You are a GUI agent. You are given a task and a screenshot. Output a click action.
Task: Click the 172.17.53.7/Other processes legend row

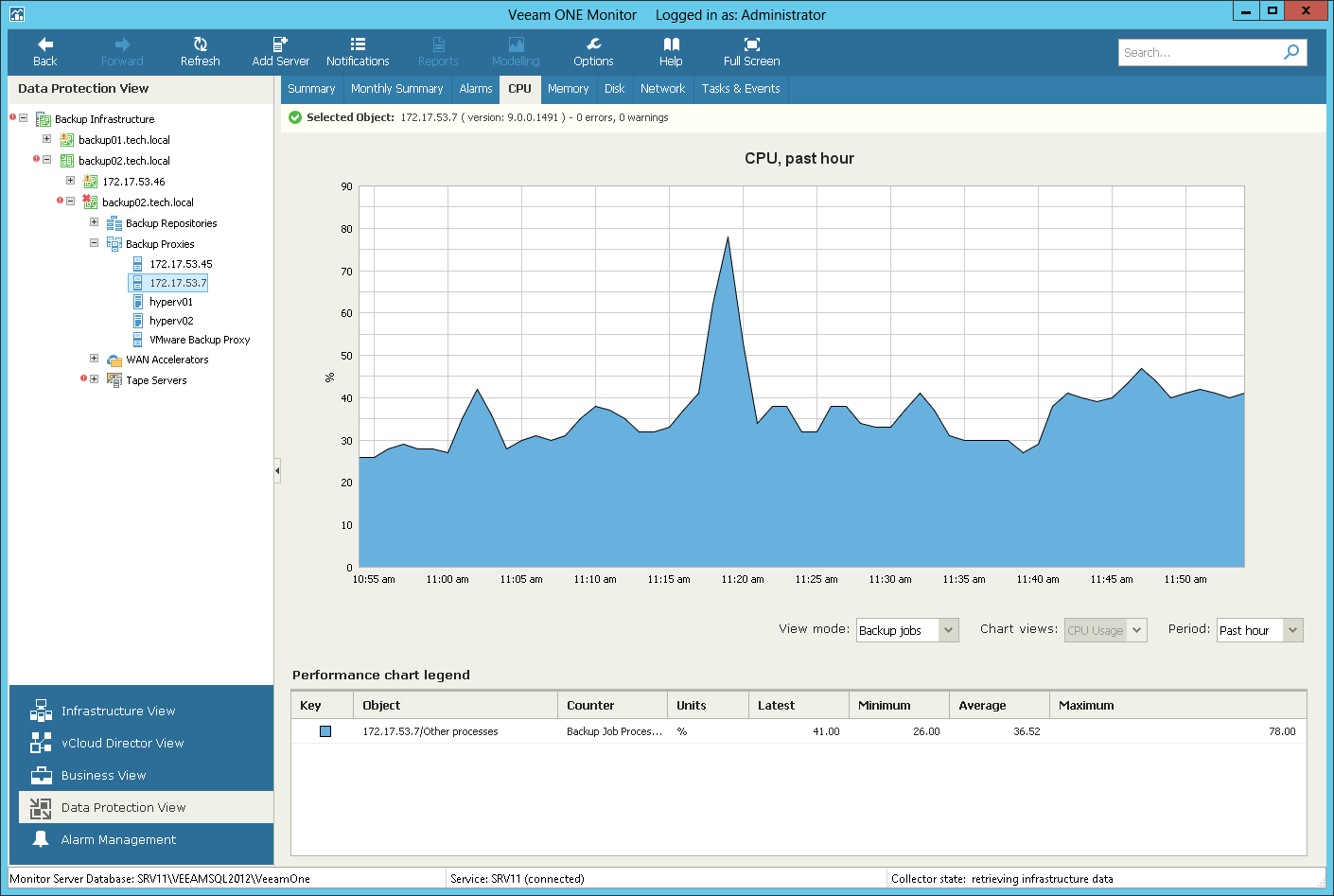pyautogui.click(x=799, y=731)
